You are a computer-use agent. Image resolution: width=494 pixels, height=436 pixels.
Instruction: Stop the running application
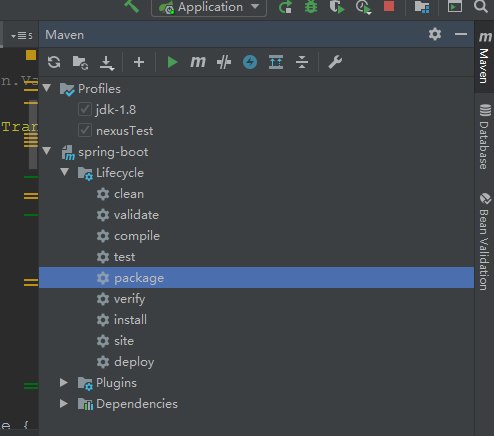(389, 6)
